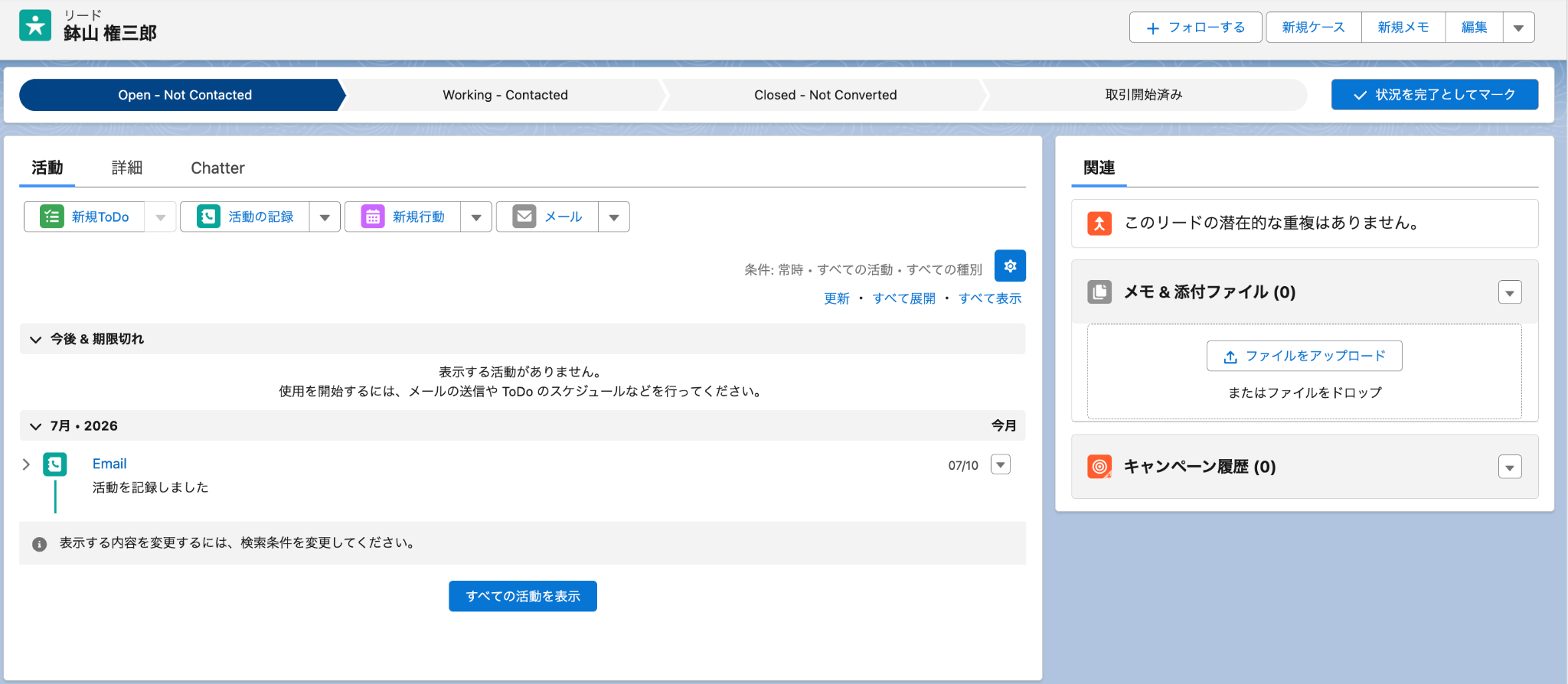Image resolution: width=1568 pixels, height=684 pixels.
Task: Open the 活動の記録 dropdown arrow
Action: (x=325, y=217)
